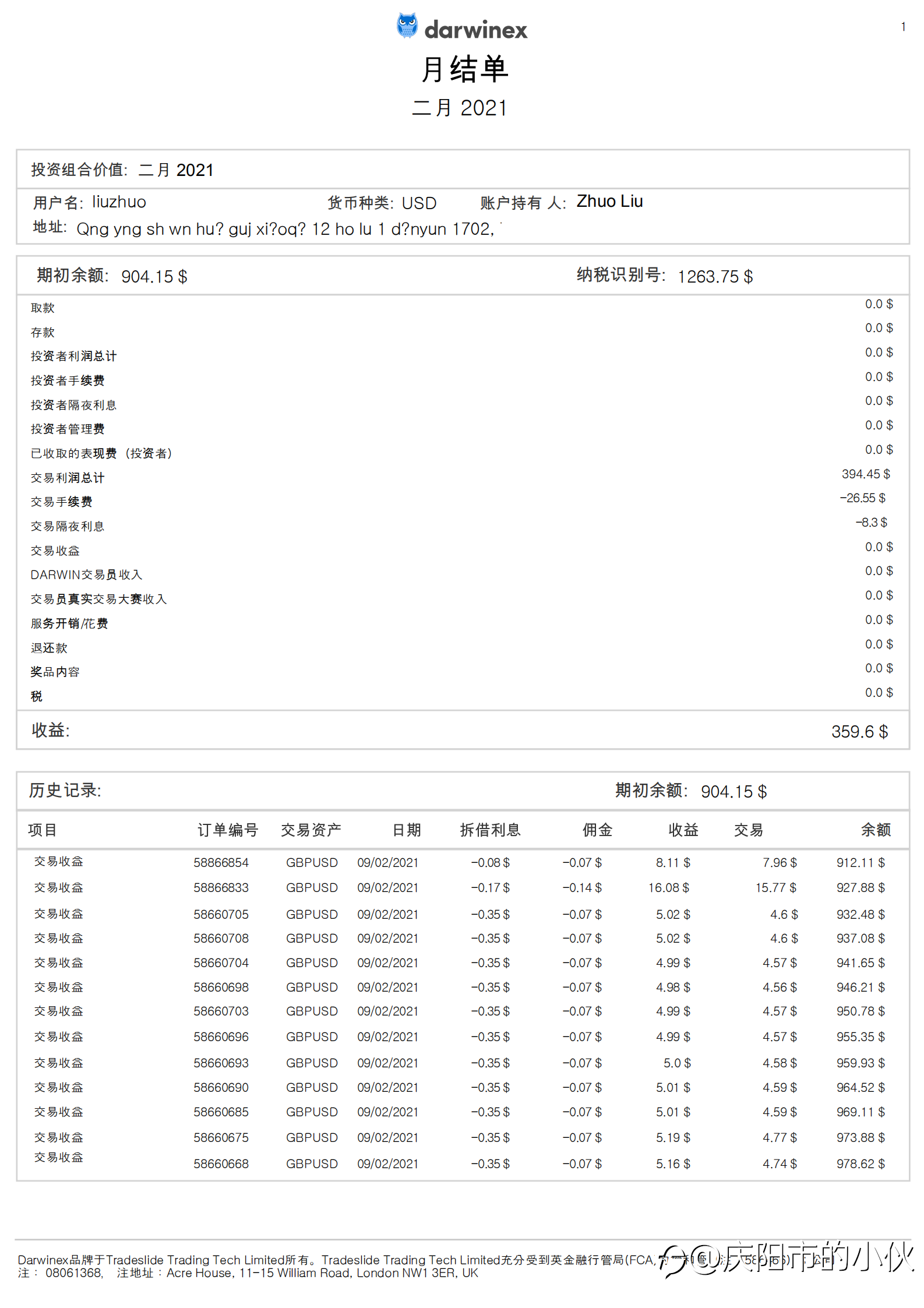Viewport: 924px width, 1308px height.
Task: Select swap value "-8.3 $"
Action: (x=871, y=523)
